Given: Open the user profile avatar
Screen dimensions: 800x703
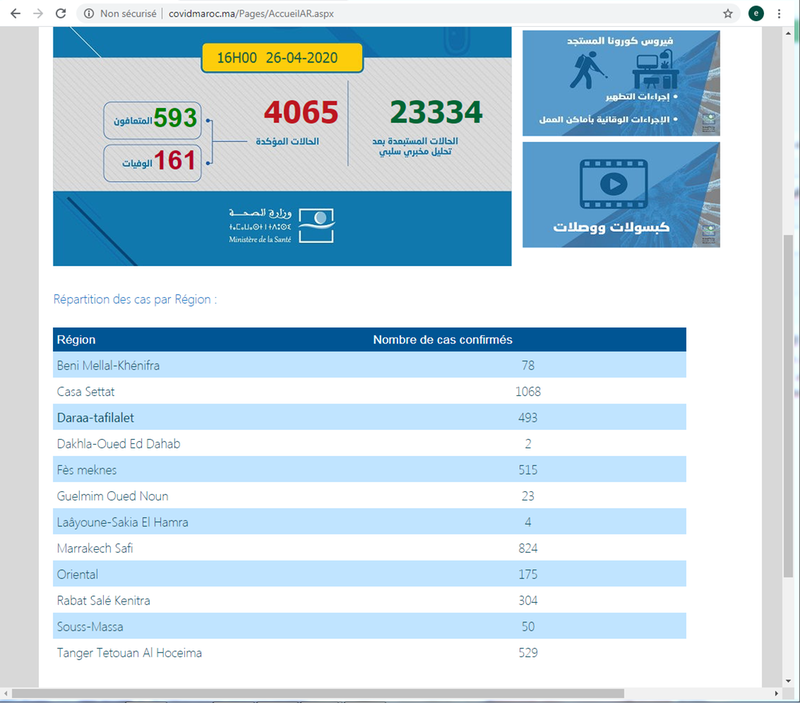Looking at the screenshot, I should (x=755, y=14).
